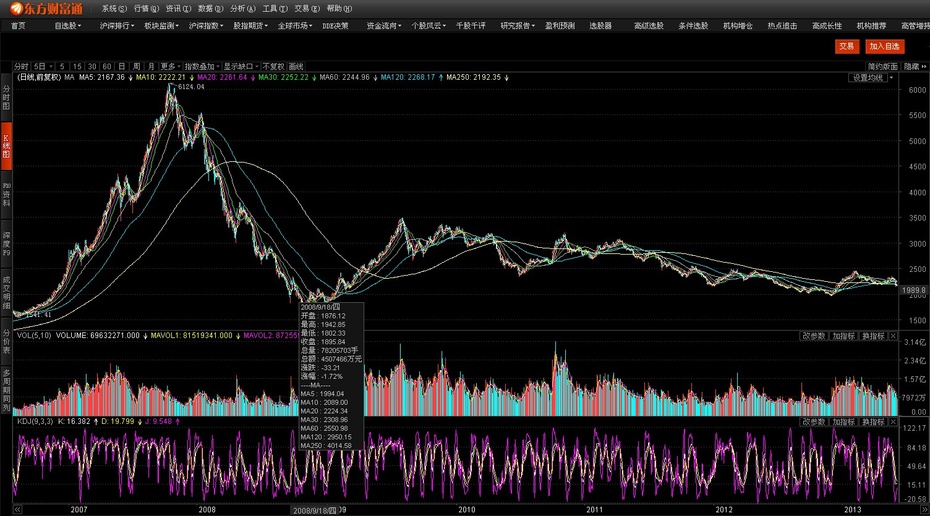The image size is (930, 516).
Task: Open the 系统 menu
Action: (111, 8)
